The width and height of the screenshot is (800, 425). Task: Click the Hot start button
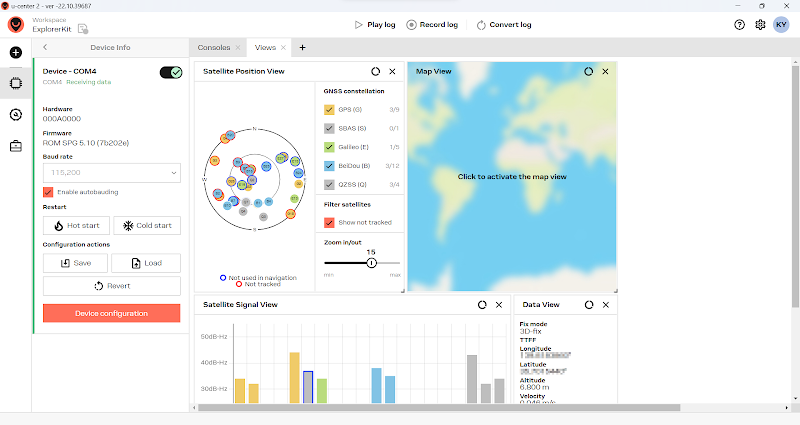pyautogui.click(x=77, y=226)
